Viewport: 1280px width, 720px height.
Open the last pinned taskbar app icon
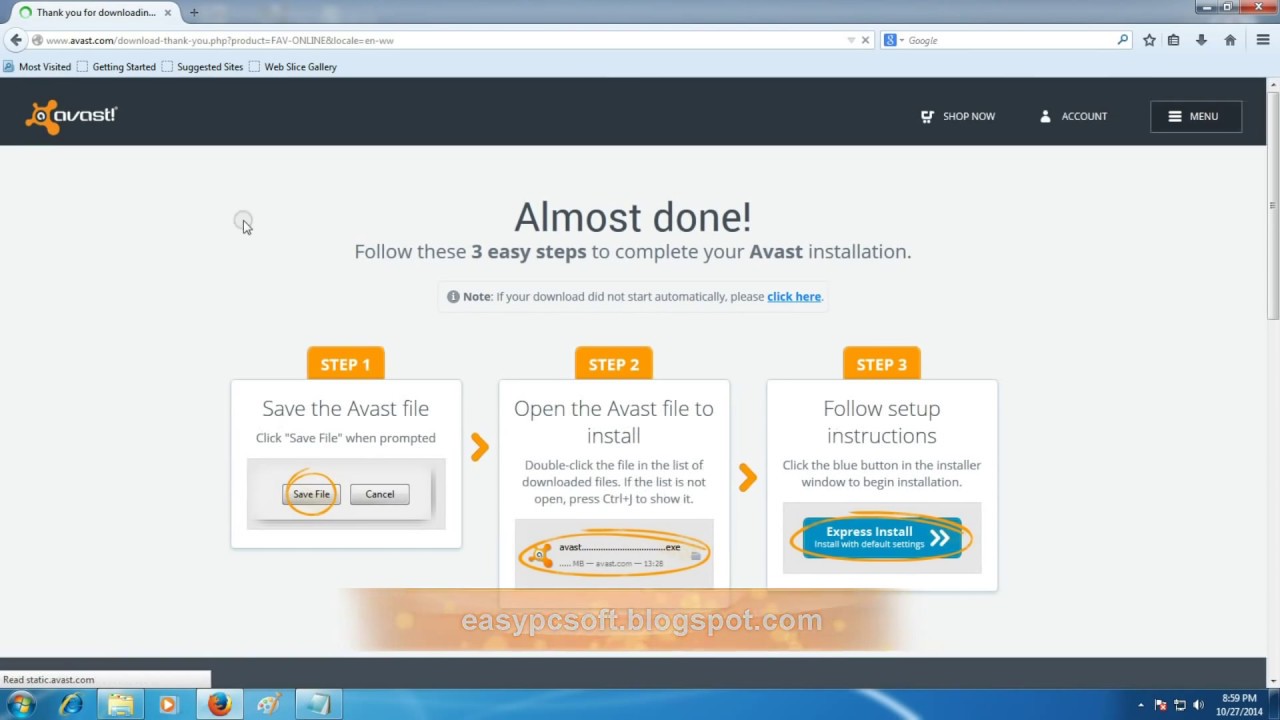coord(318,704)
